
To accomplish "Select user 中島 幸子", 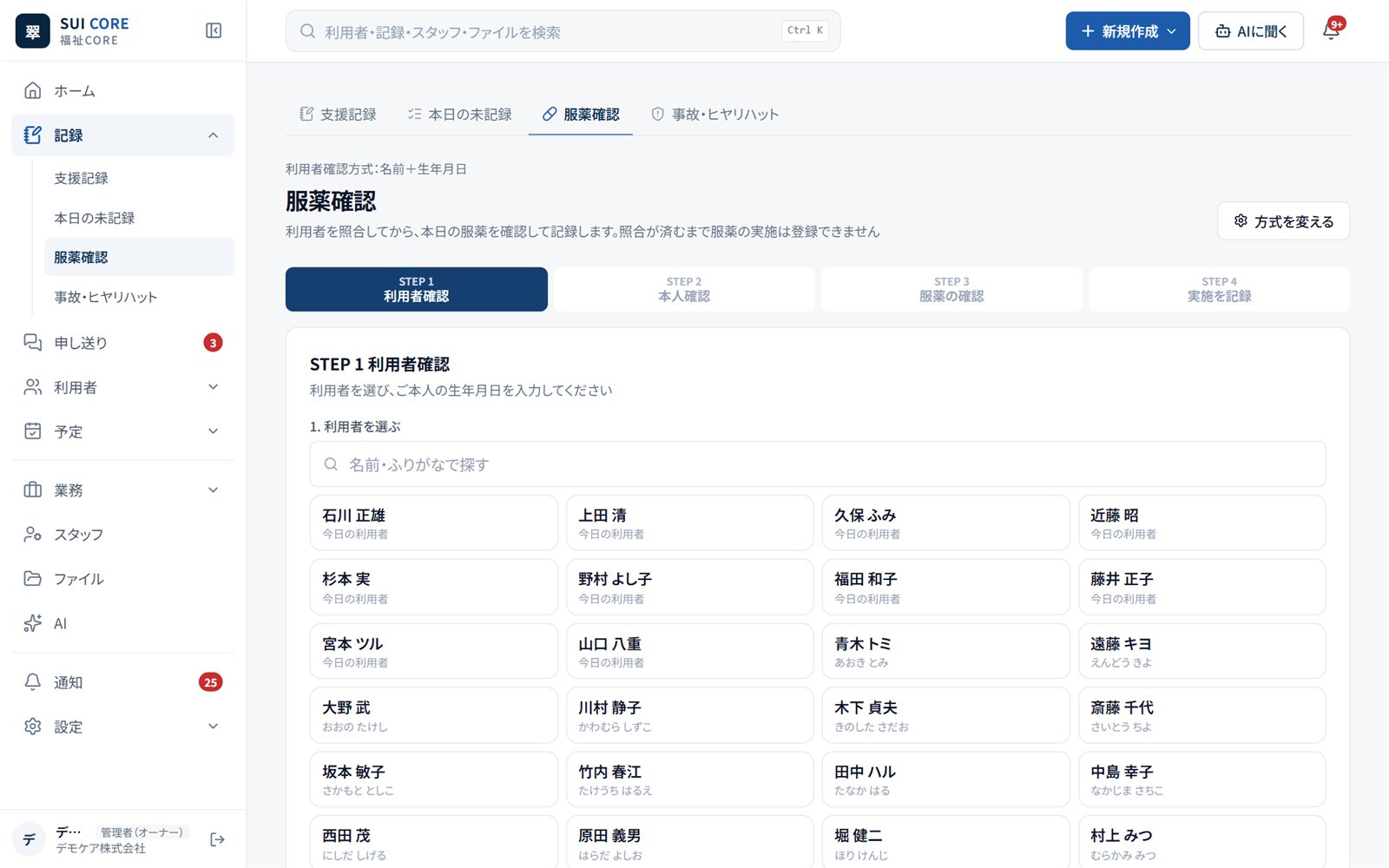I will click(1202, 779).
